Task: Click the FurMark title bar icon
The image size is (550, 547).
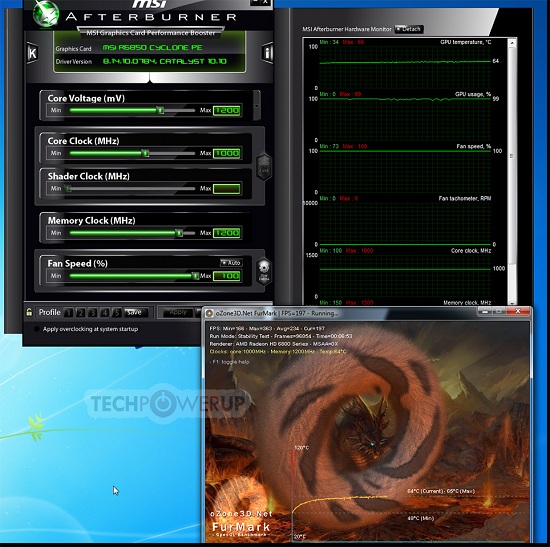Action: pos(209,313)
